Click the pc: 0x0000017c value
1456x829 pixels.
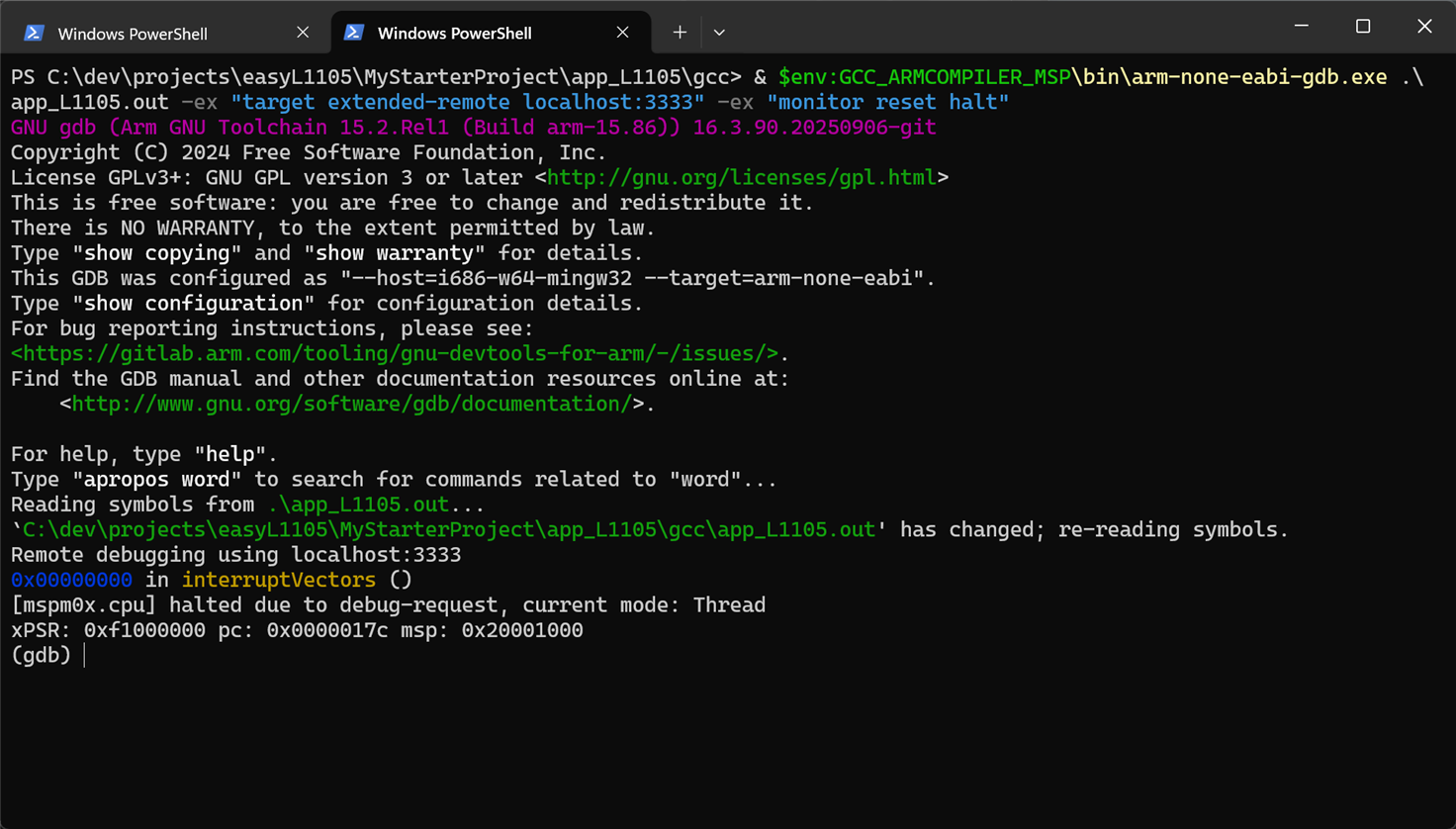[303, 631]
